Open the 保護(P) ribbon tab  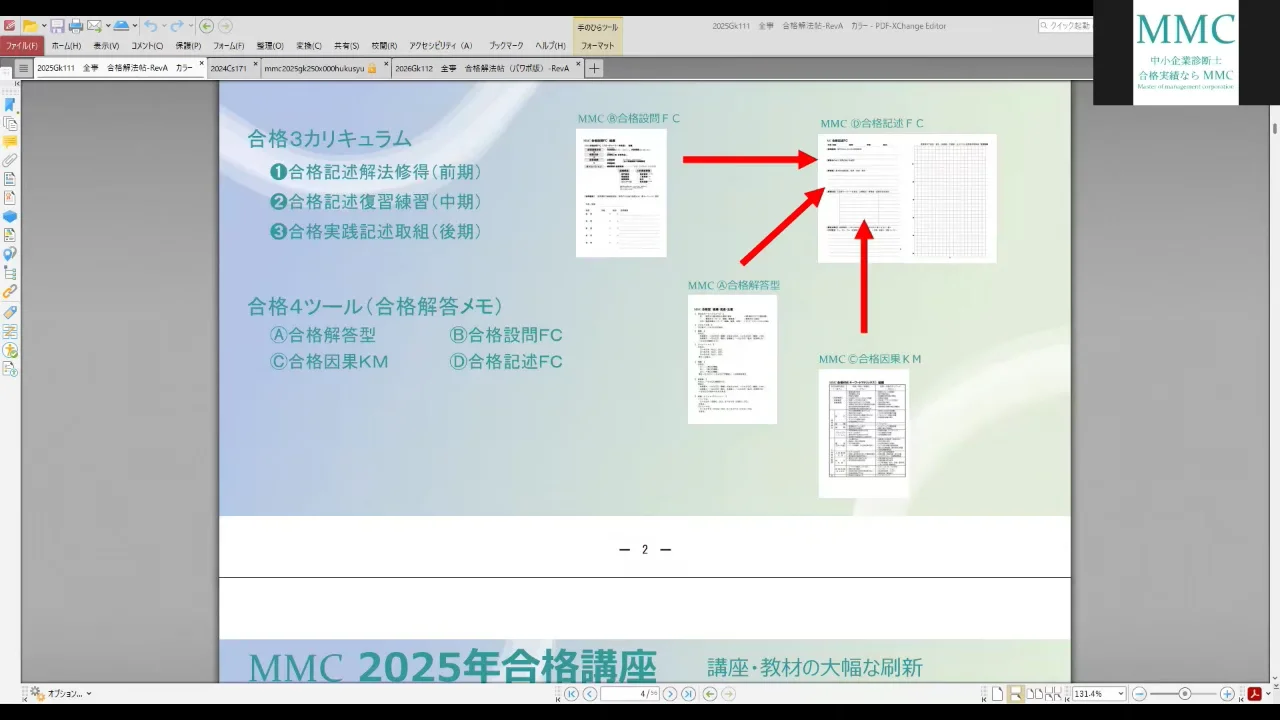tap(188, 45)
